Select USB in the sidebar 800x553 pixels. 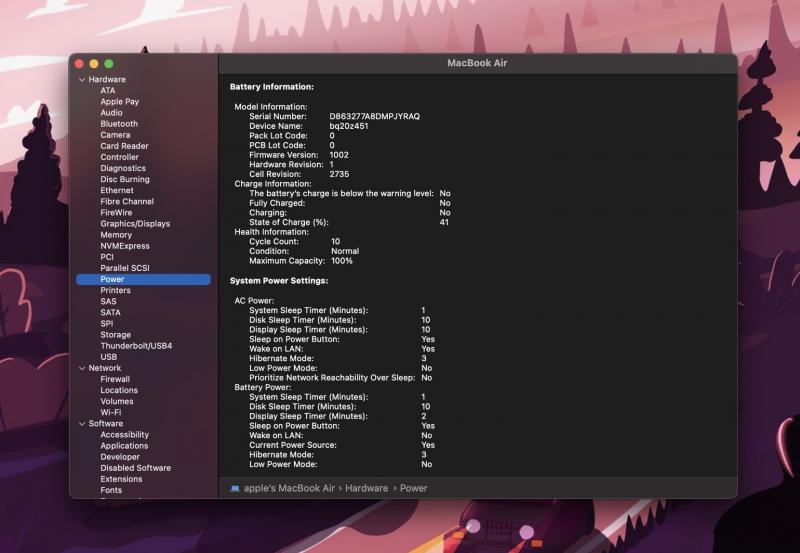109,357
